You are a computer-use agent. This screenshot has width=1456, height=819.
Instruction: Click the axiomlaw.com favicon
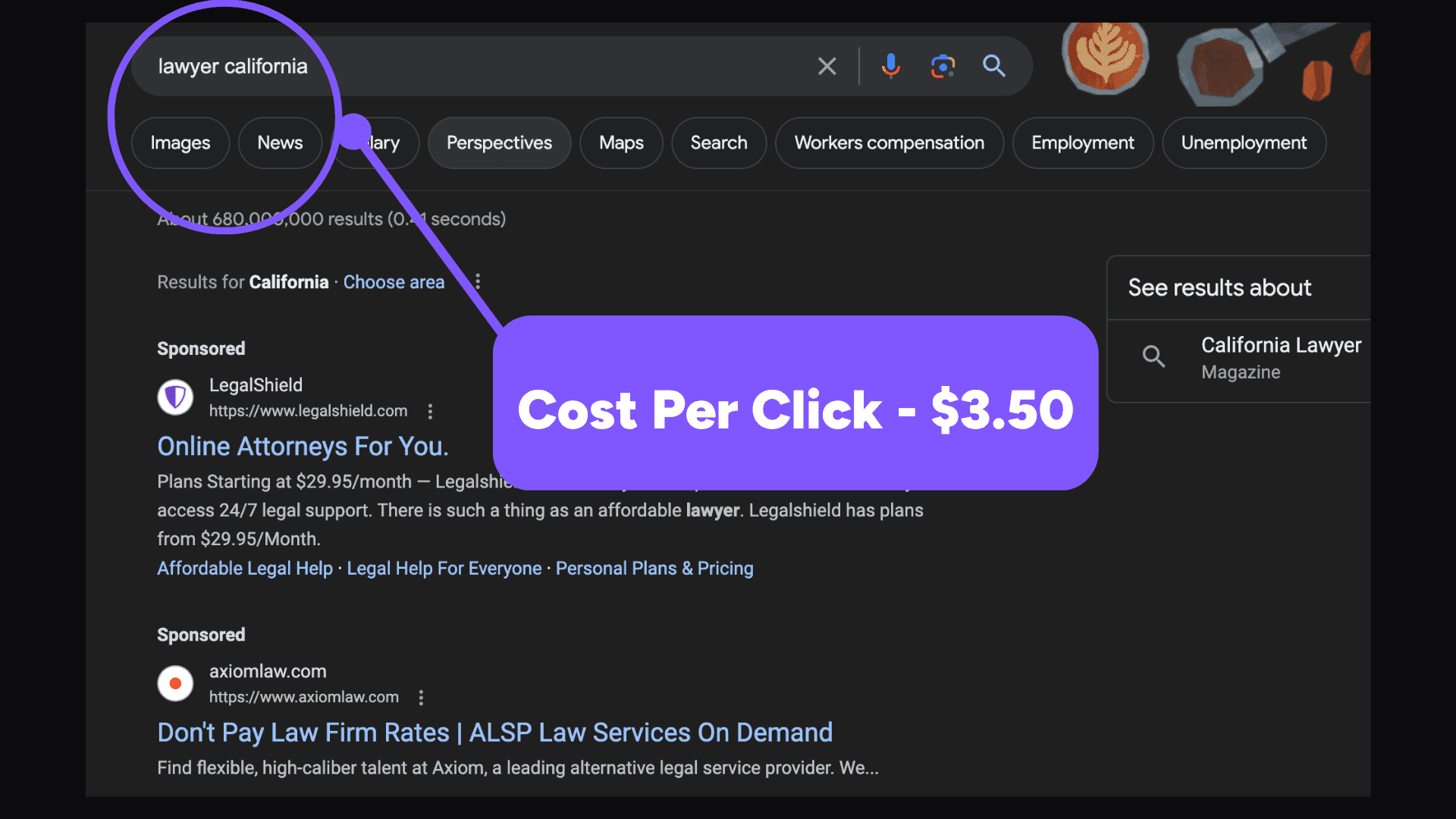pyautogui.click(x=175, y=682)
